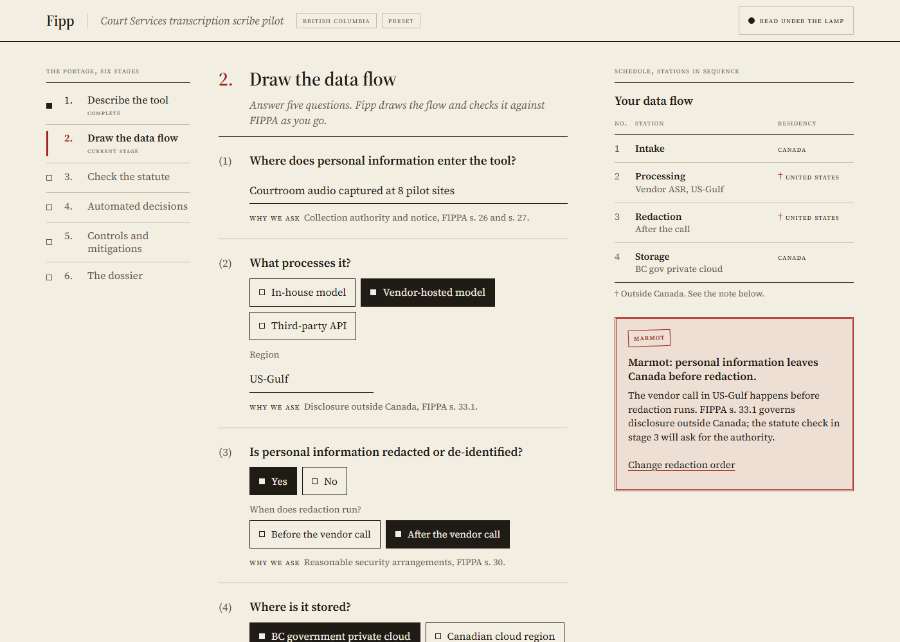The image size is (900, 642).
Task: Go to stage 4 Automated decisions
Action: 118,207
